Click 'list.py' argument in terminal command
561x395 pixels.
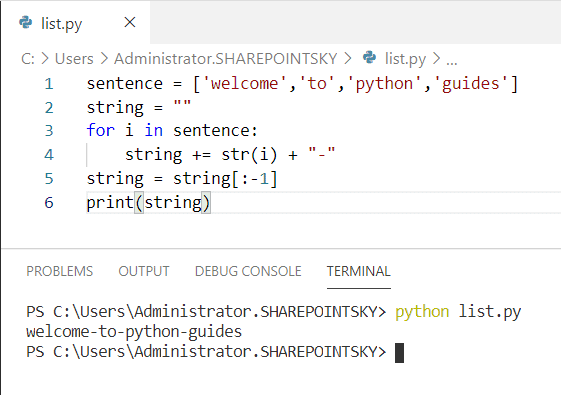click(490, 312)
